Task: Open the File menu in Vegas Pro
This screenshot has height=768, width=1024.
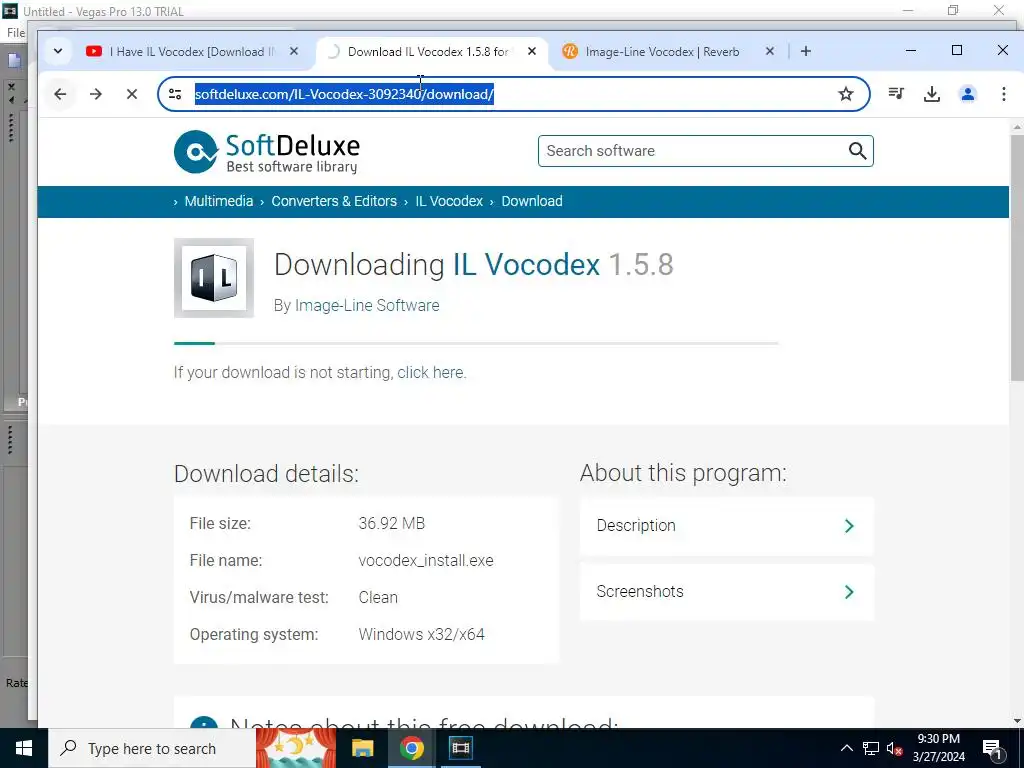Action: [x=16, y=33]
